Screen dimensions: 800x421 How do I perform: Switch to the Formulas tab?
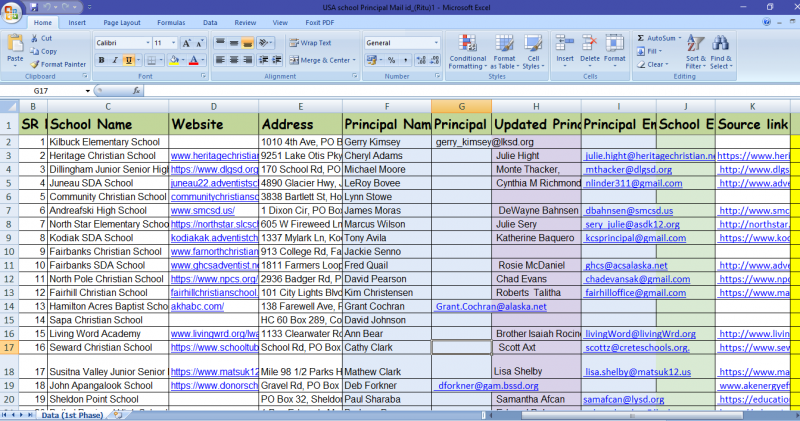(171, 23)
